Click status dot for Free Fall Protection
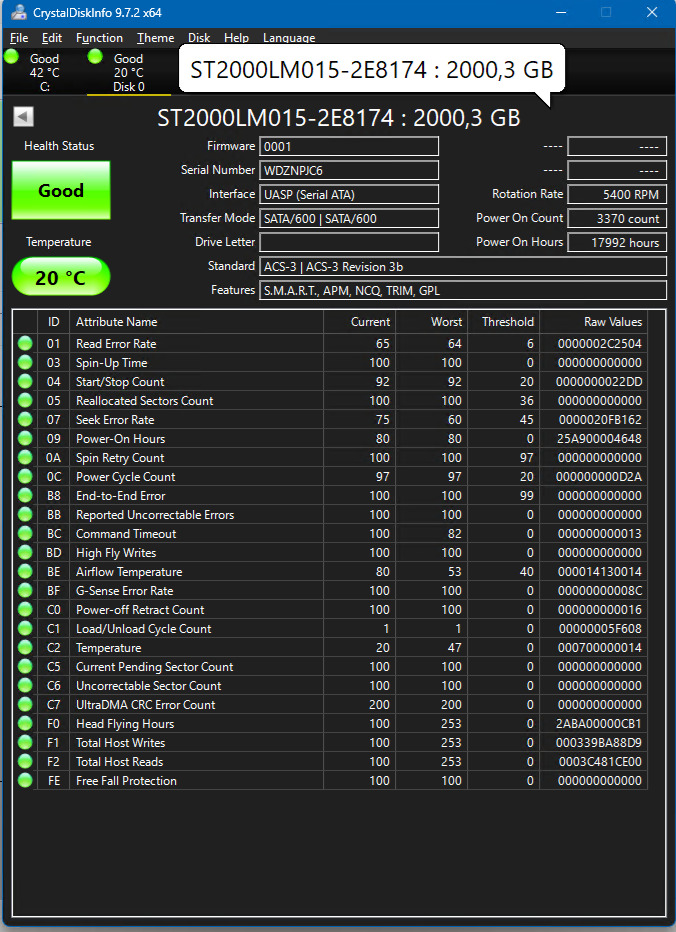Viewport: 676px width, 932px height. pyautogui.click(x=25, y=780)
